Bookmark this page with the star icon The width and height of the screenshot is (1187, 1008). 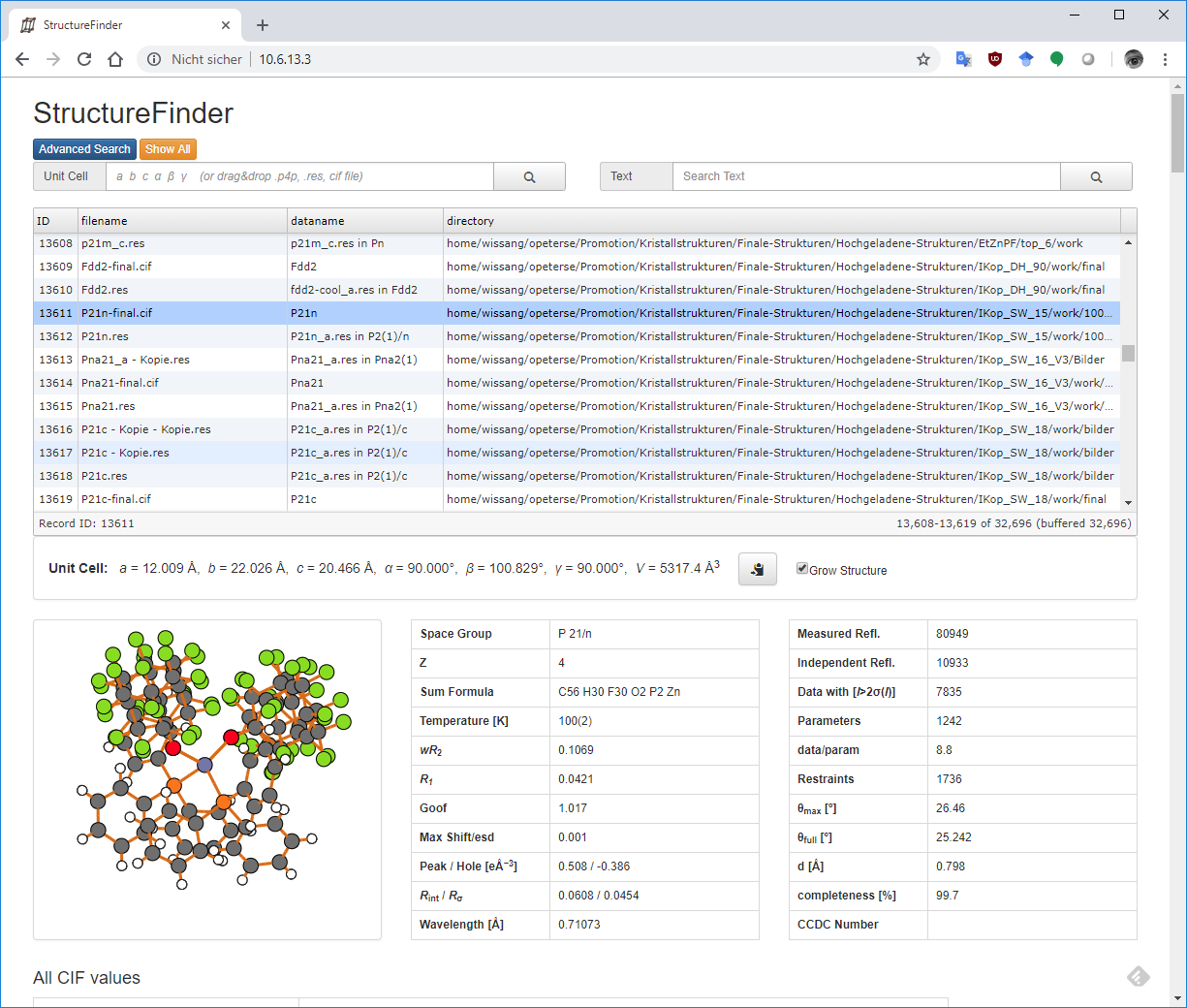click(923, 59)
